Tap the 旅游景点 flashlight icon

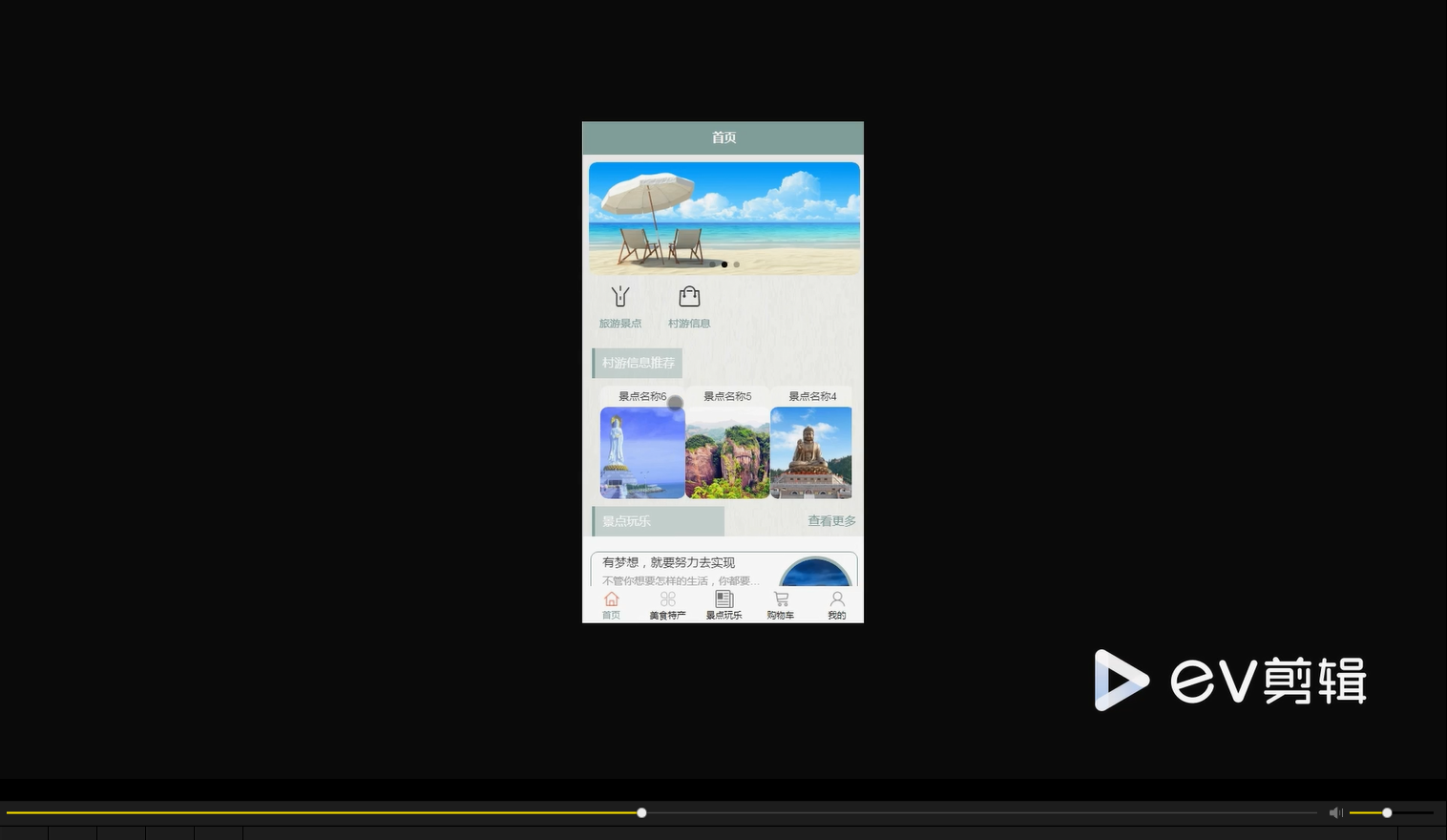point(620,296)
